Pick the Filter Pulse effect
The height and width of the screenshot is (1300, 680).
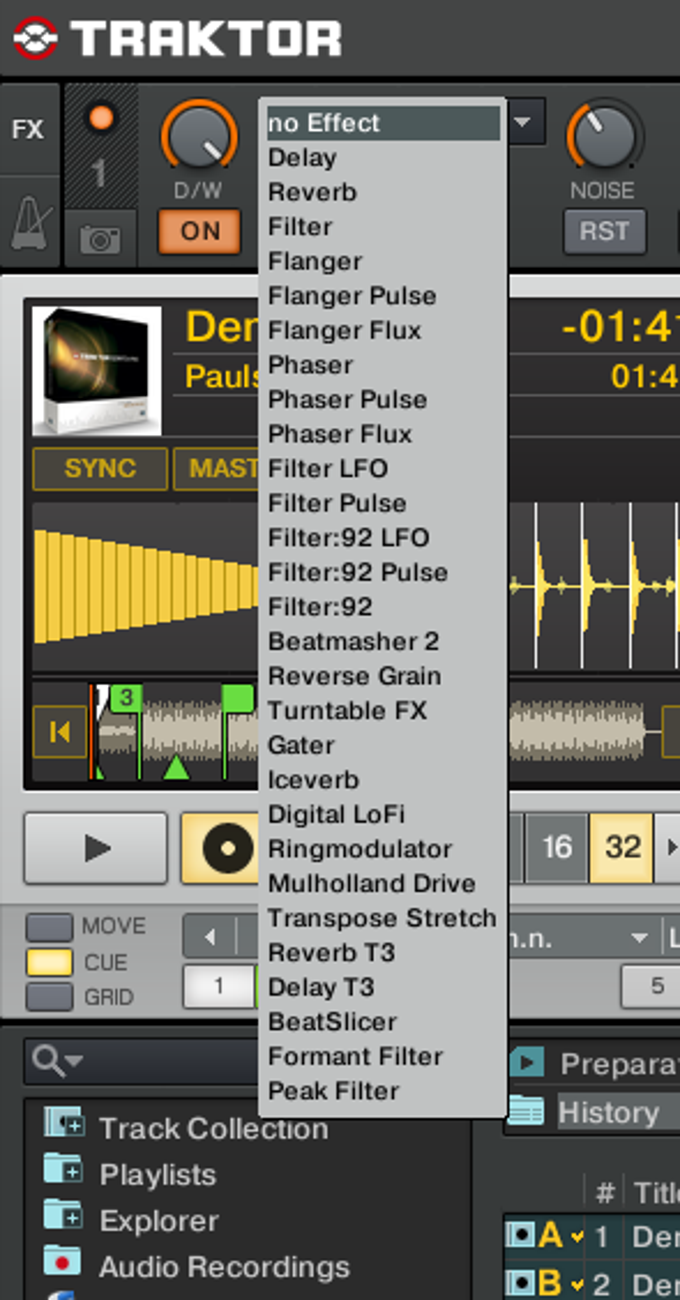point(383,504)
